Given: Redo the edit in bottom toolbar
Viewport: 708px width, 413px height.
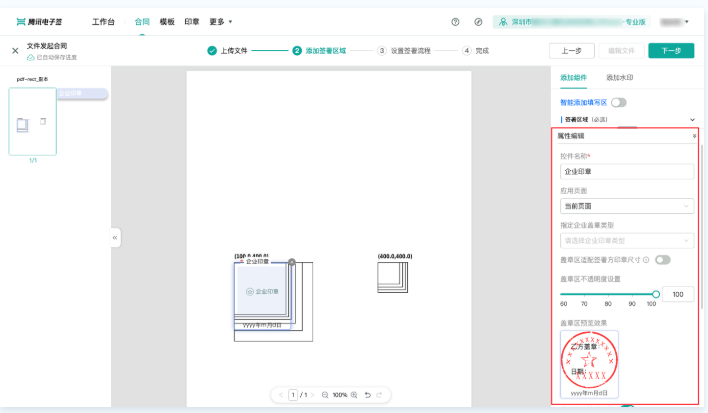Looking at the screenshot, I should (379, 395).
